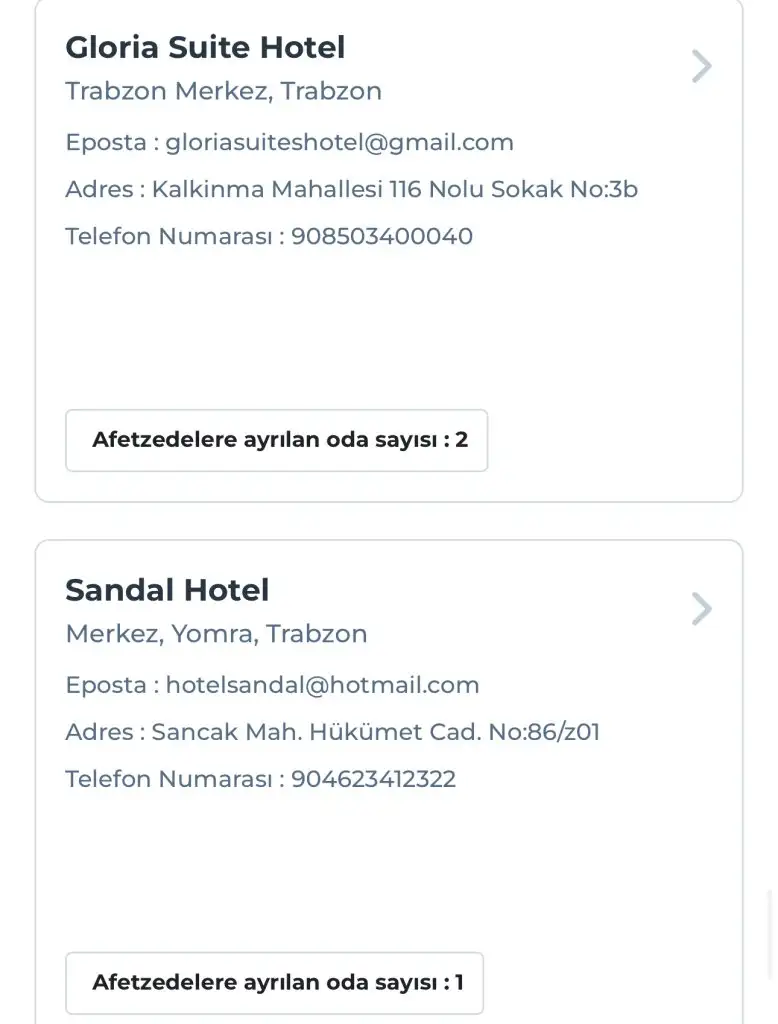Click 'Telefon Numarası' label on Sandal card
This screenshot has width=778, height=1024.
coord(169,779)
